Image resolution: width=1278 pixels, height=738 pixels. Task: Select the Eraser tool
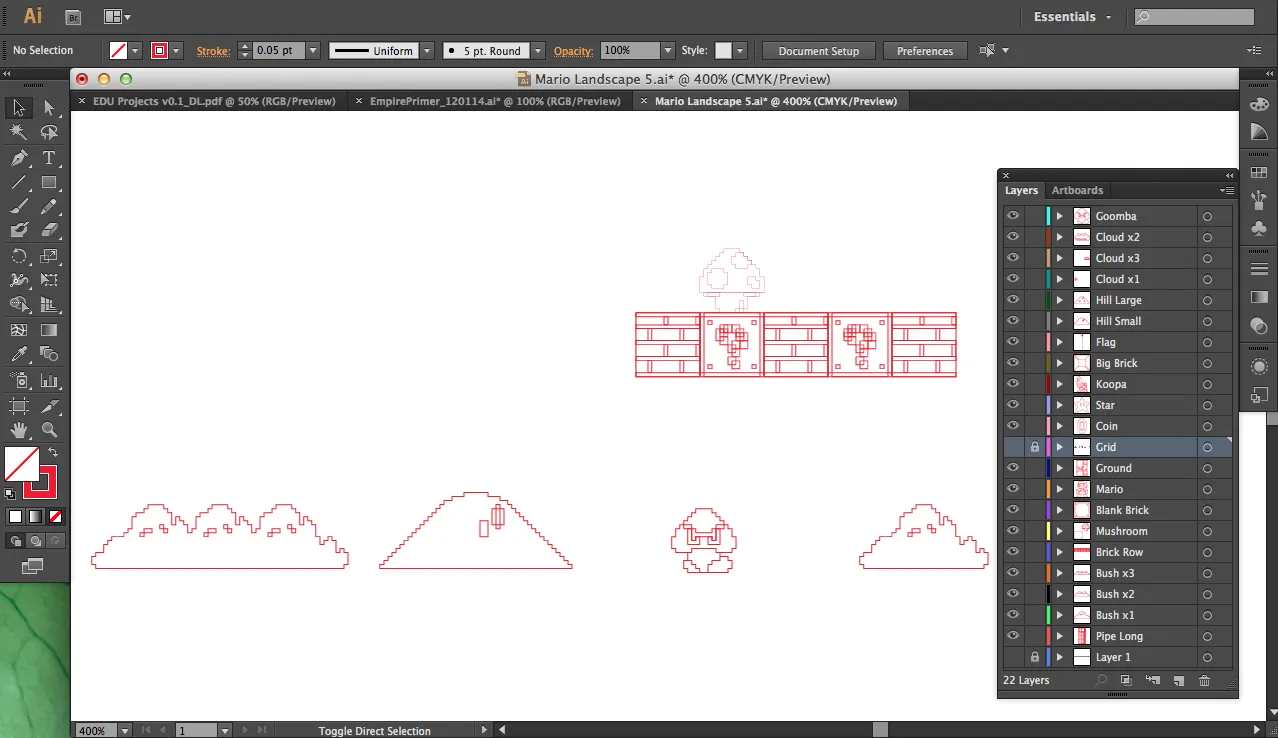coord(49,230)
